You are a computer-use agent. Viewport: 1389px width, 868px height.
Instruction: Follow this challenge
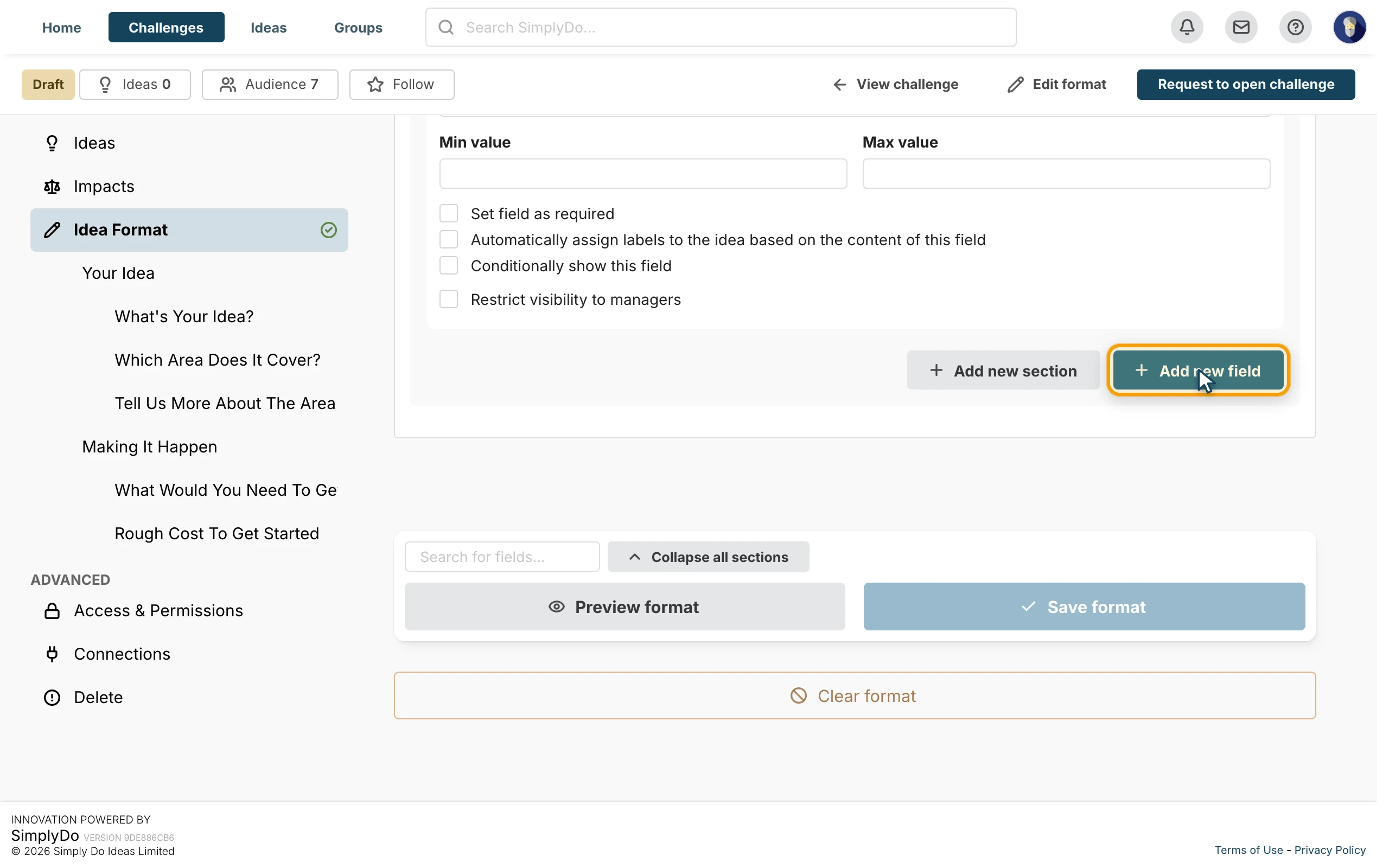coord(401,85)
